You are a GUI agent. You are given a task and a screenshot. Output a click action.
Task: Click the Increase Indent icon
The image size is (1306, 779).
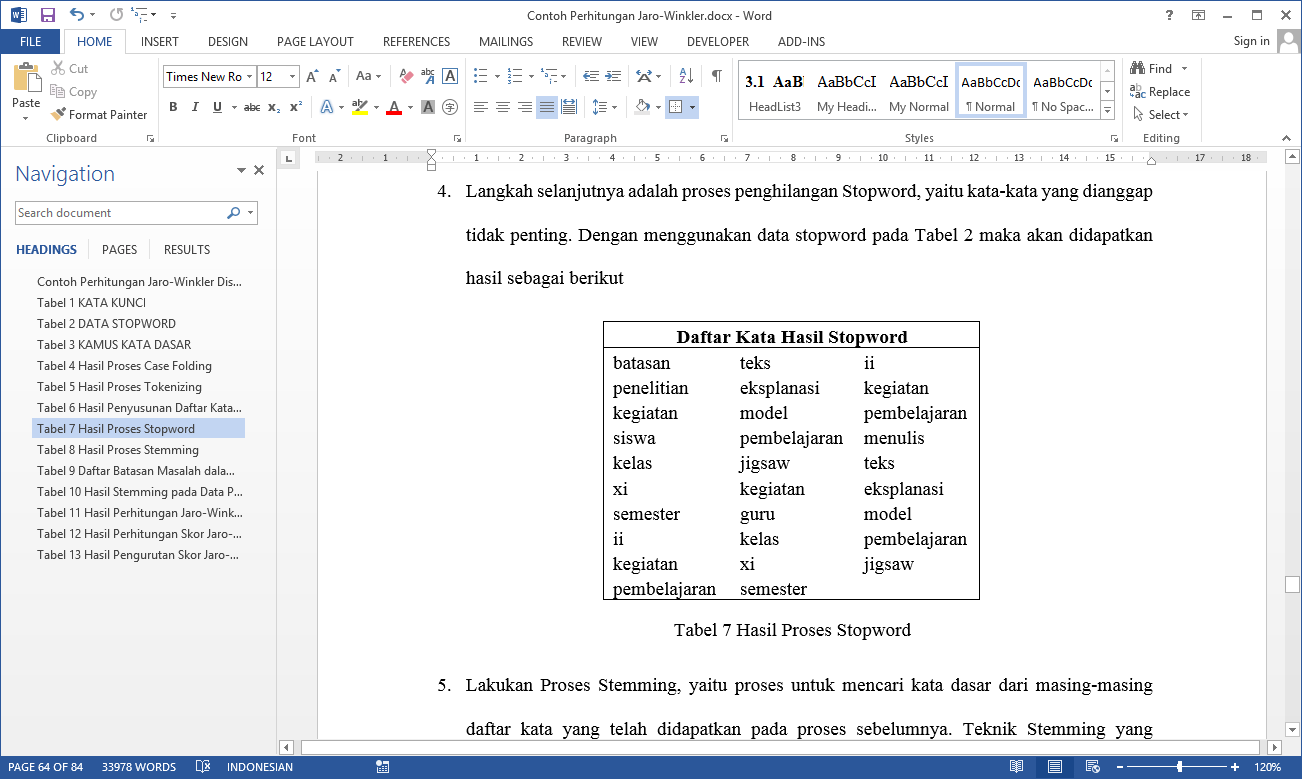click(x=612, y=76)
